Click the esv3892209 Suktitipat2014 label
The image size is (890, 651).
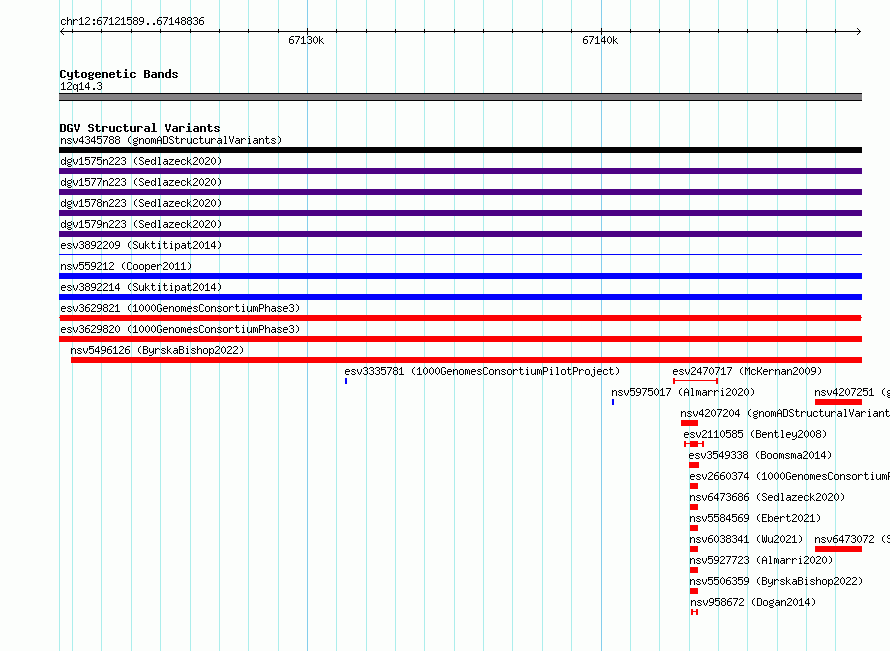coord(141,245)
